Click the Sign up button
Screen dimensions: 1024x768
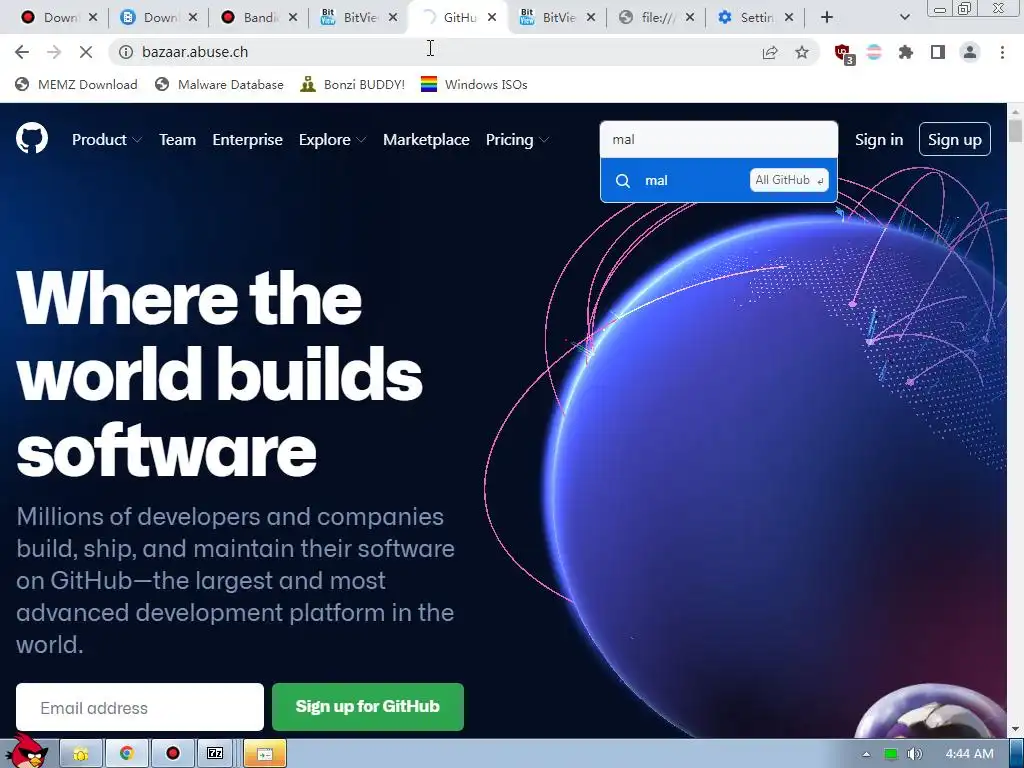(x=955, y=139)
